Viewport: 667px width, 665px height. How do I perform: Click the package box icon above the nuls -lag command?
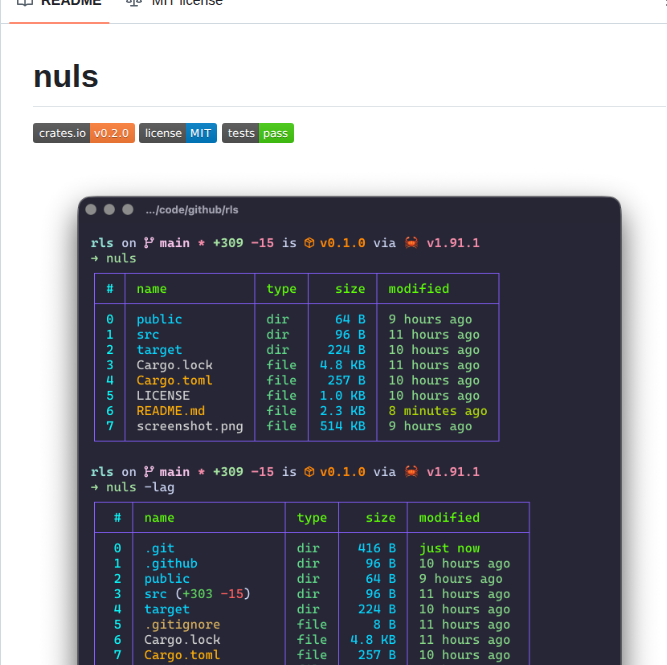tap(309, 471)
